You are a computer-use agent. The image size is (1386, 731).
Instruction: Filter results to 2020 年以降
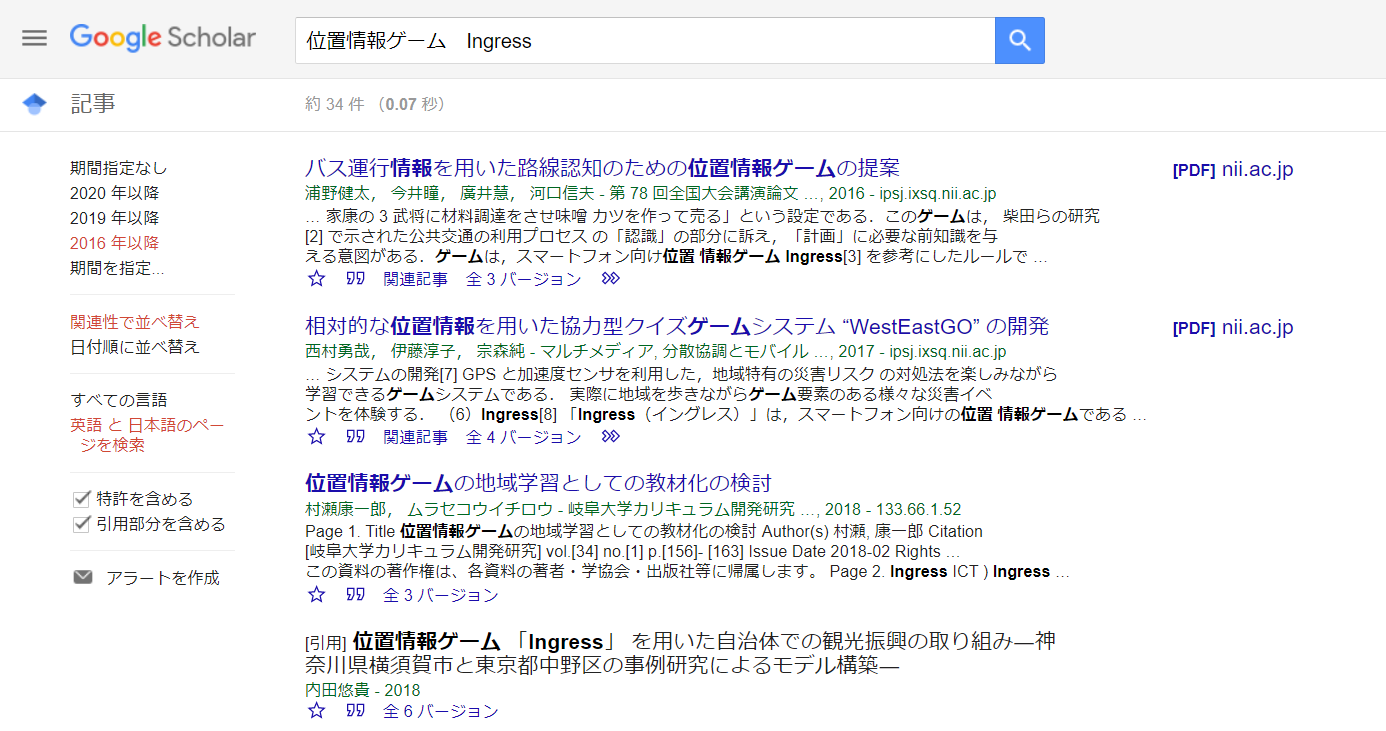(115, 193)
